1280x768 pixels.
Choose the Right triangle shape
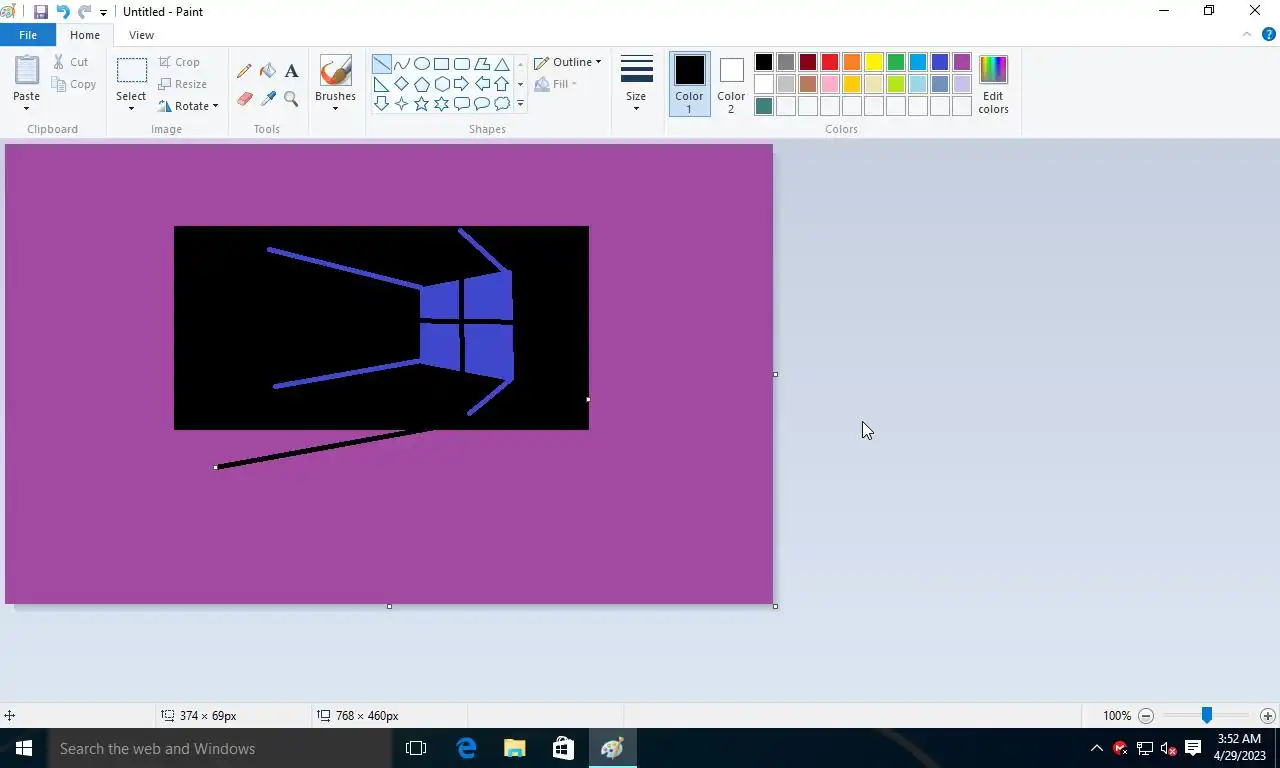coord(382,84)
